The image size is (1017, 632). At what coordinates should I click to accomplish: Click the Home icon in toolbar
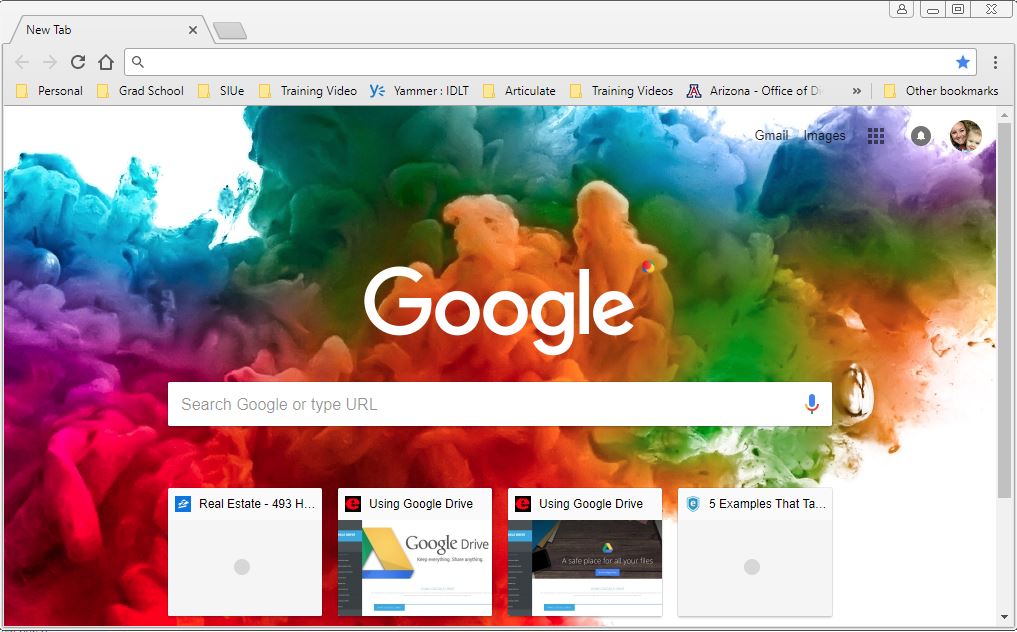click(106, 62)
